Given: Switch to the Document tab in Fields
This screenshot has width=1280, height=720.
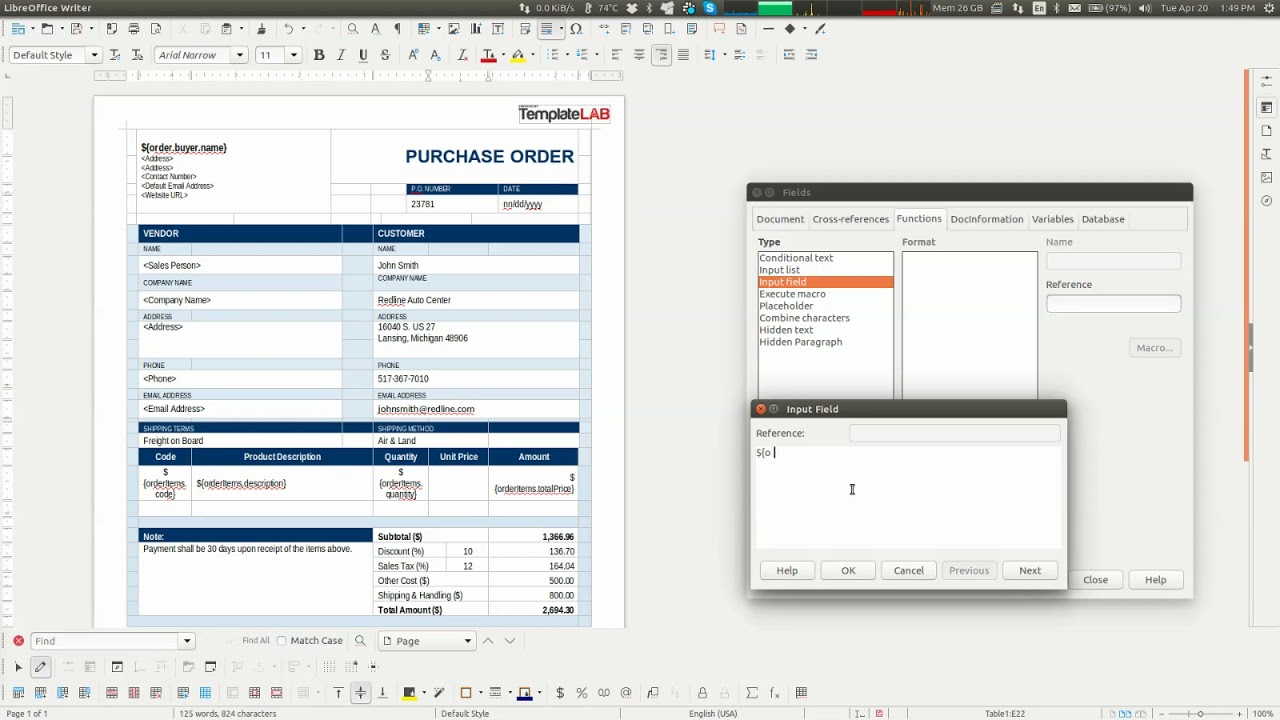Looking at the screenshot, I should click(x=780, y=219).
